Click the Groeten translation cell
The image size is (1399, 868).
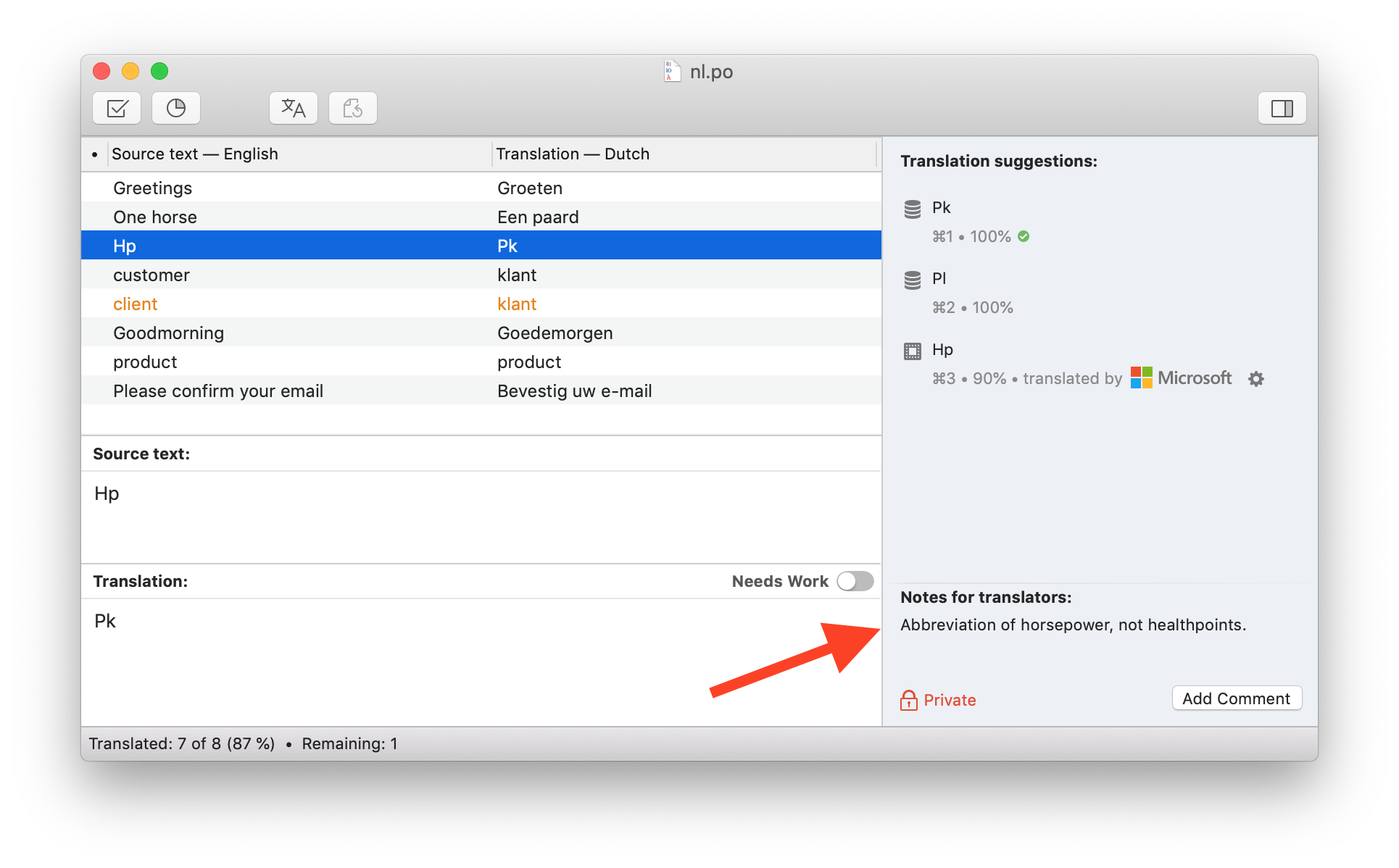coord(530,188)
